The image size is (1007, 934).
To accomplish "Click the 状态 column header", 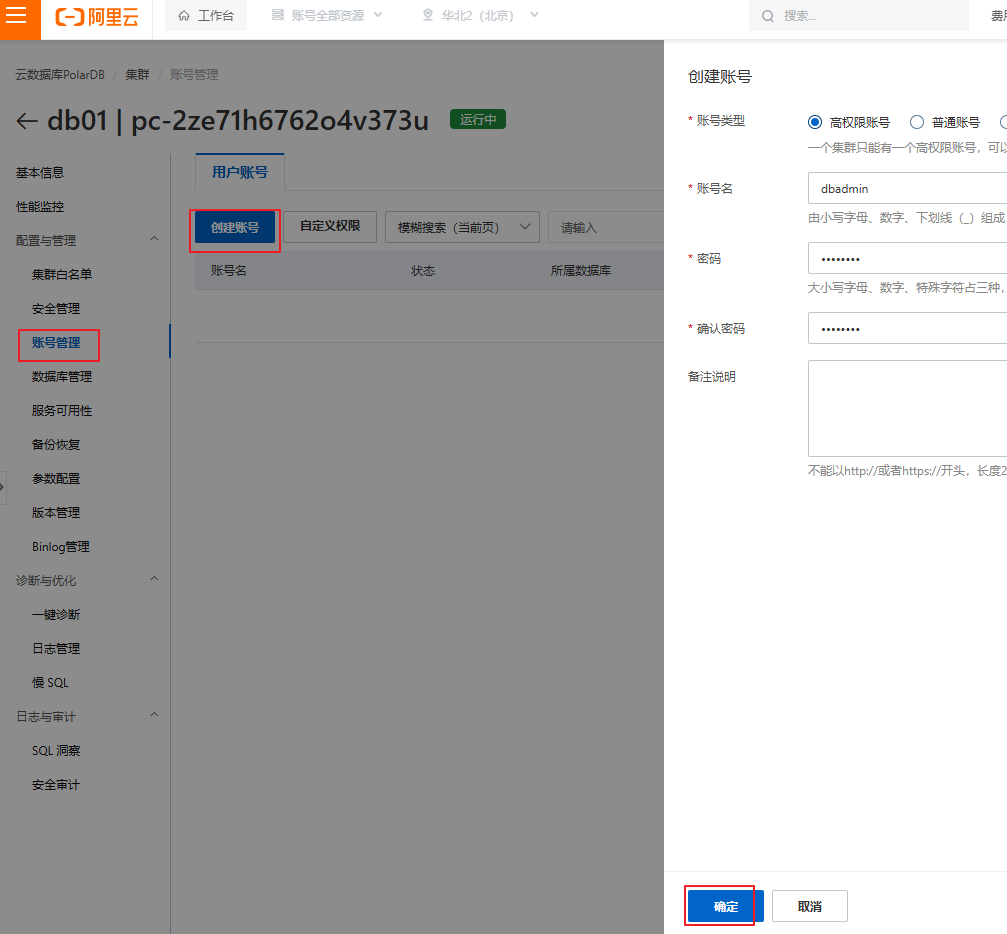I will [x=423, y=270].
